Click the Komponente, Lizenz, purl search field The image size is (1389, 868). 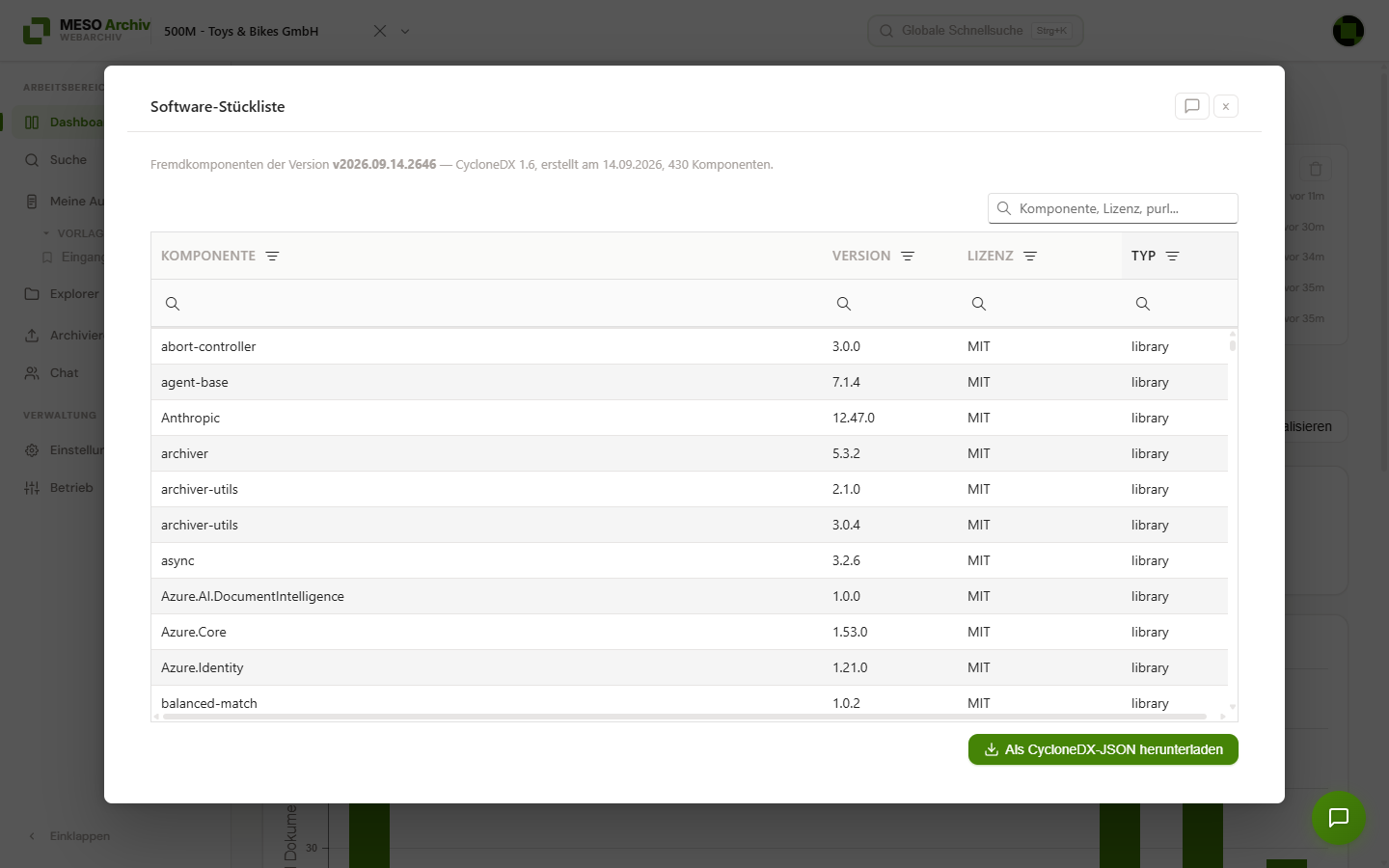1113,208
